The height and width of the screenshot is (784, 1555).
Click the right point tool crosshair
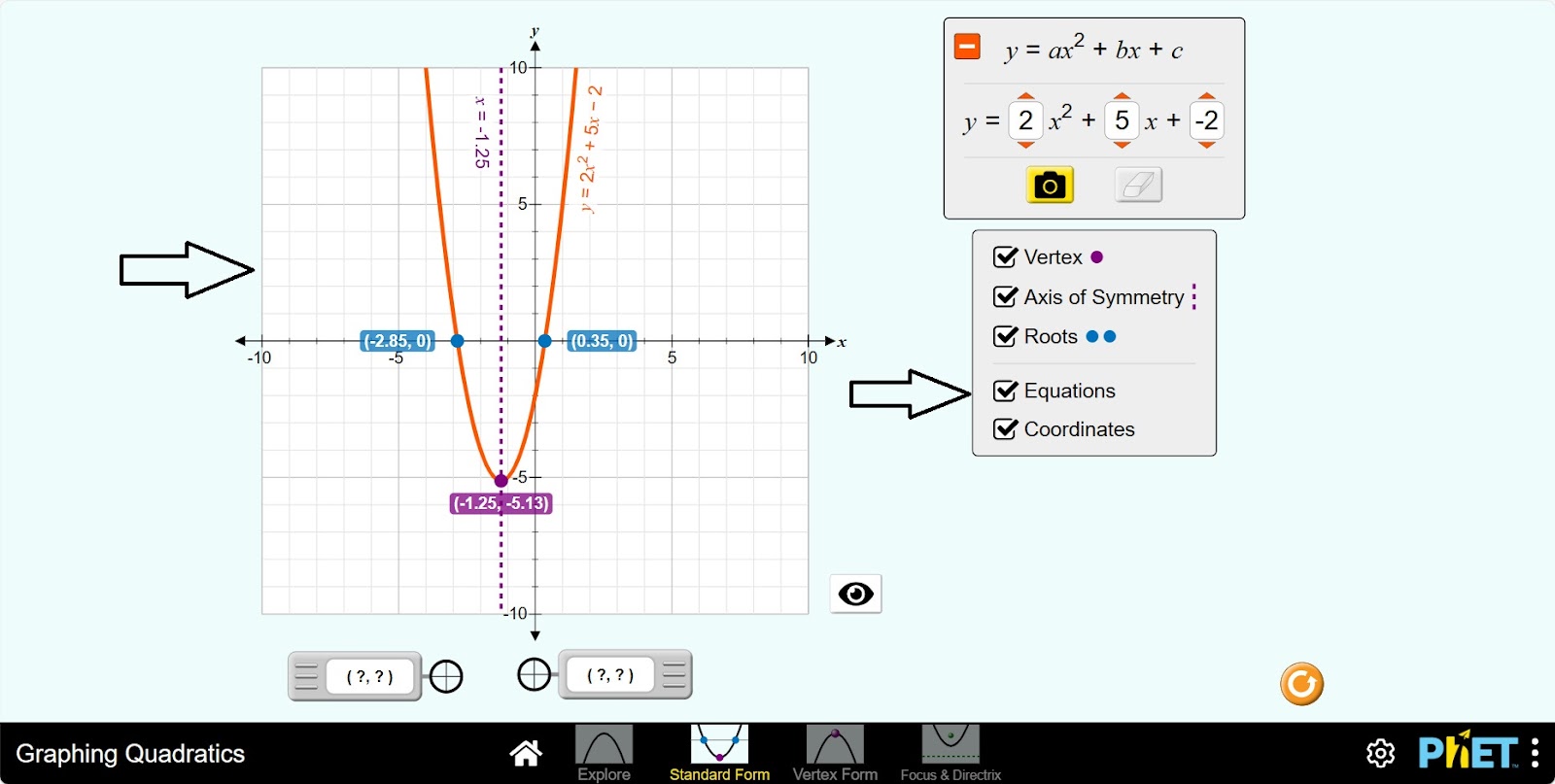[x=534, y=674]
